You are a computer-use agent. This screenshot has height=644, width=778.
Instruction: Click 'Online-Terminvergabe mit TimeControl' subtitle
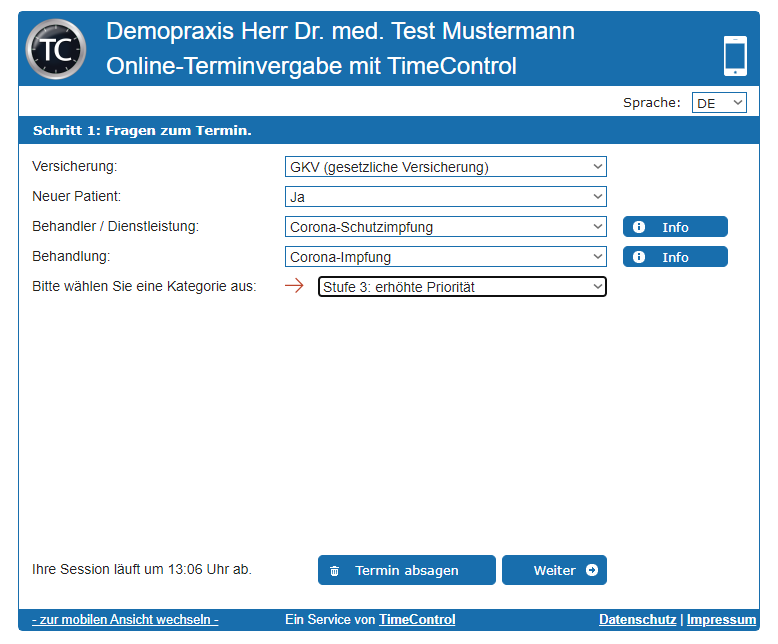[312, 66]
